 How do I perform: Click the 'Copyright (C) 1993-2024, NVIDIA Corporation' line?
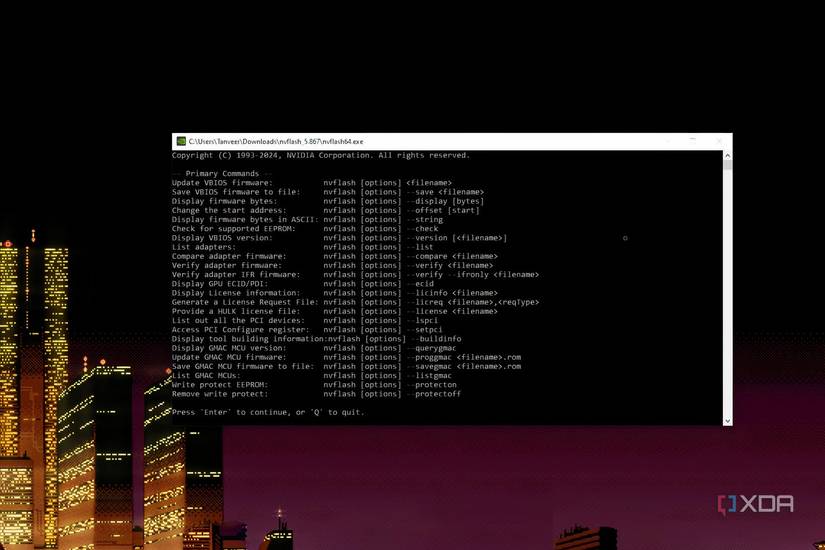click(320, 155)
